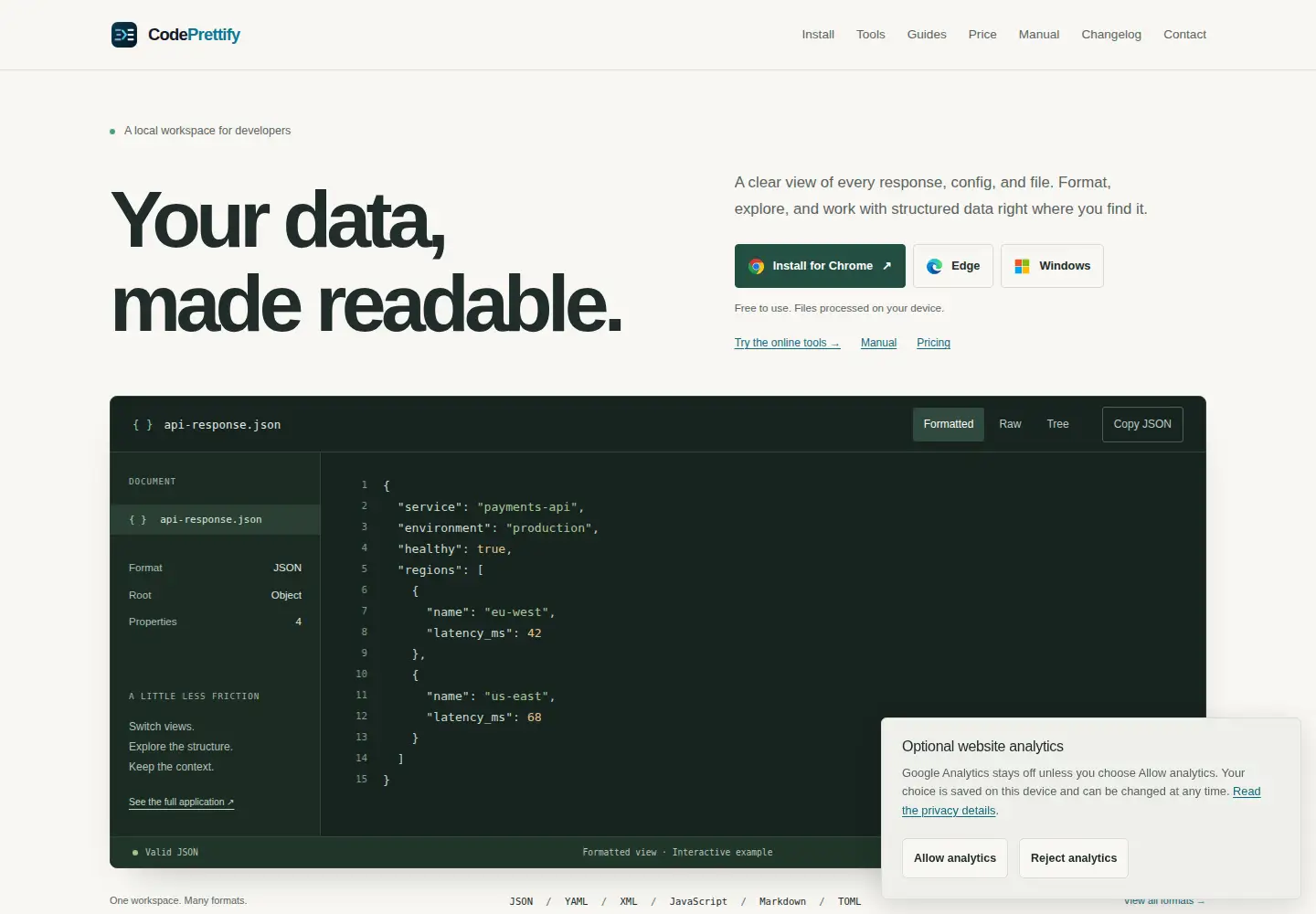Click the CodePrettify brand name
This screenshot has height=914, width=1316.
tap(194, 35)
